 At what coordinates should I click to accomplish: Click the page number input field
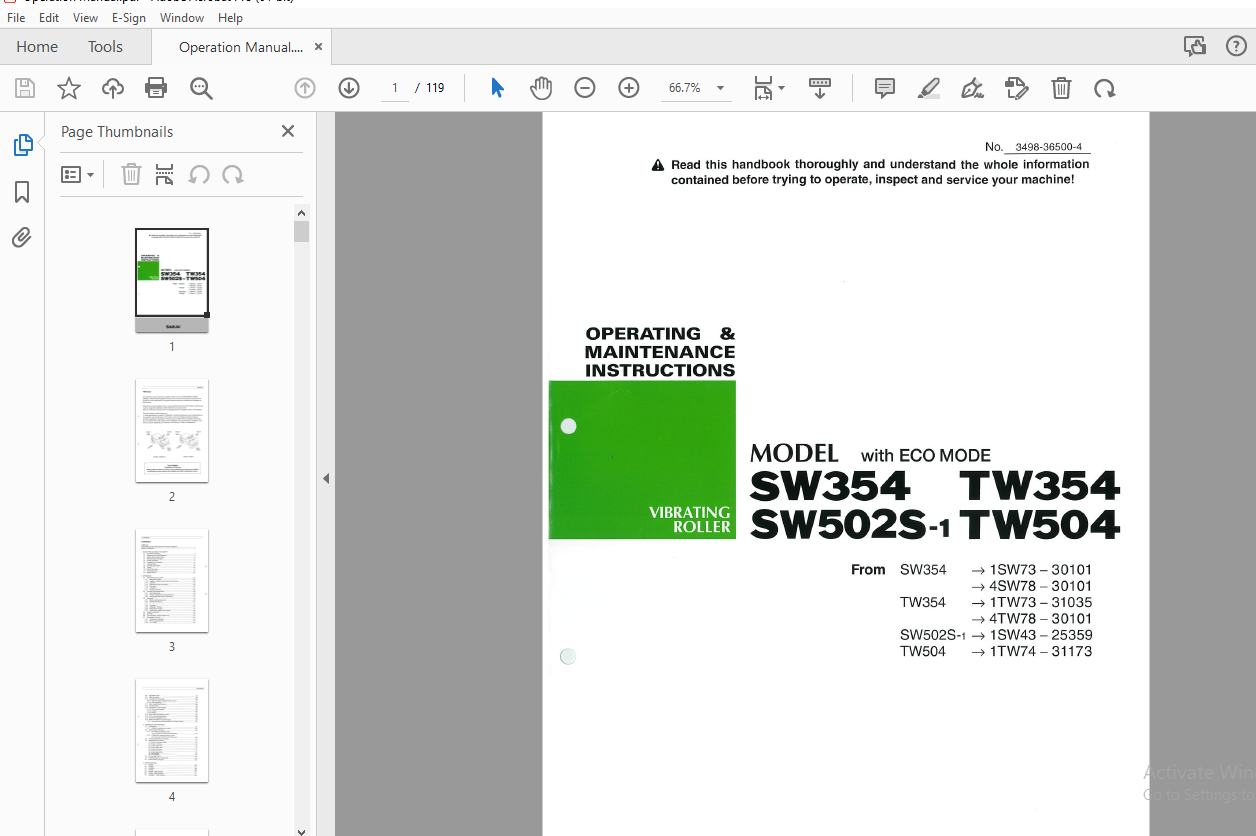coord(395,88)
